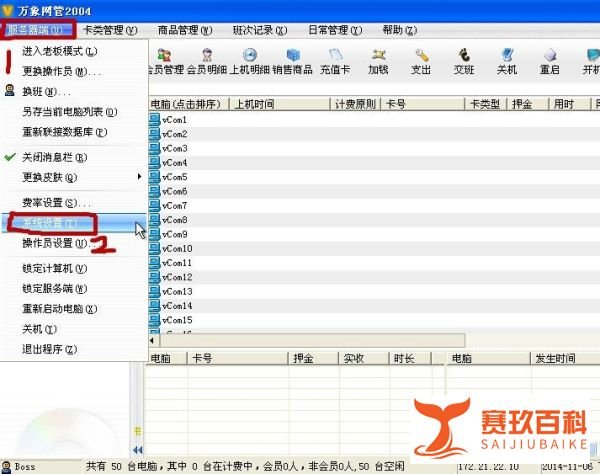Select the vCom1 computer icon
Image resolution: width=600 pixels, height=474 pixels.
coord(155,119)
